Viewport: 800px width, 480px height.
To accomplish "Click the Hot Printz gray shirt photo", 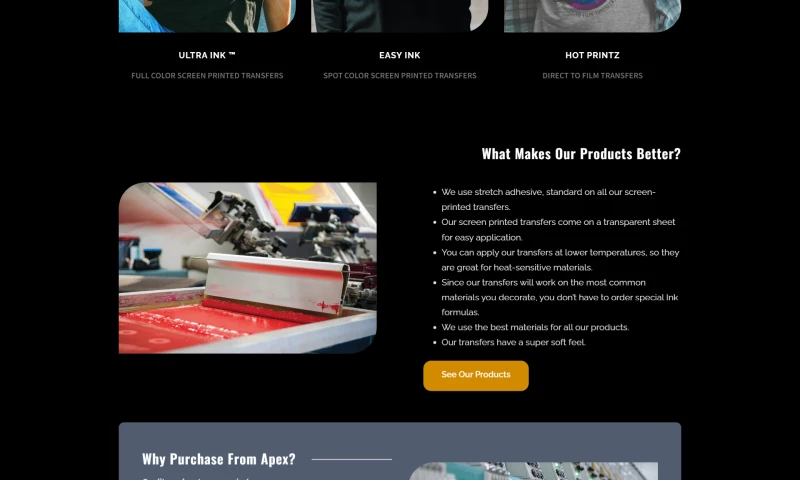I will pos(592,16).
